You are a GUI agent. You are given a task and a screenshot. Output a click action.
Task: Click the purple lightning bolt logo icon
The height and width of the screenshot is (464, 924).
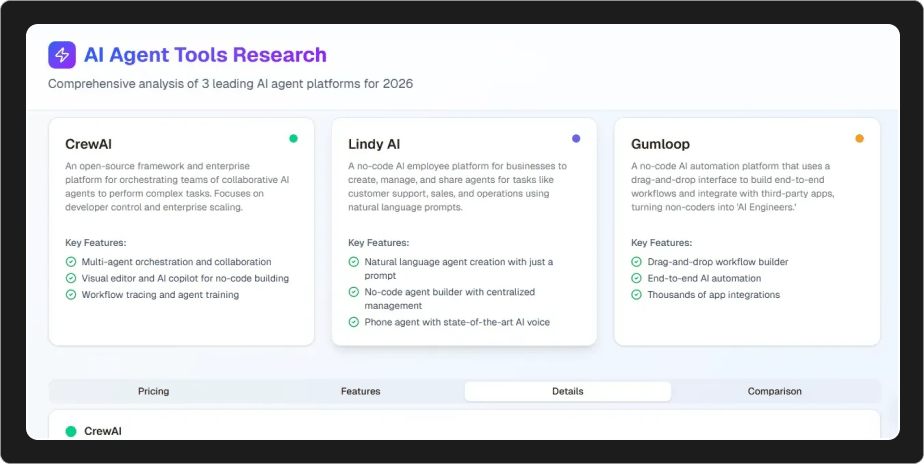tap(62, 55)
